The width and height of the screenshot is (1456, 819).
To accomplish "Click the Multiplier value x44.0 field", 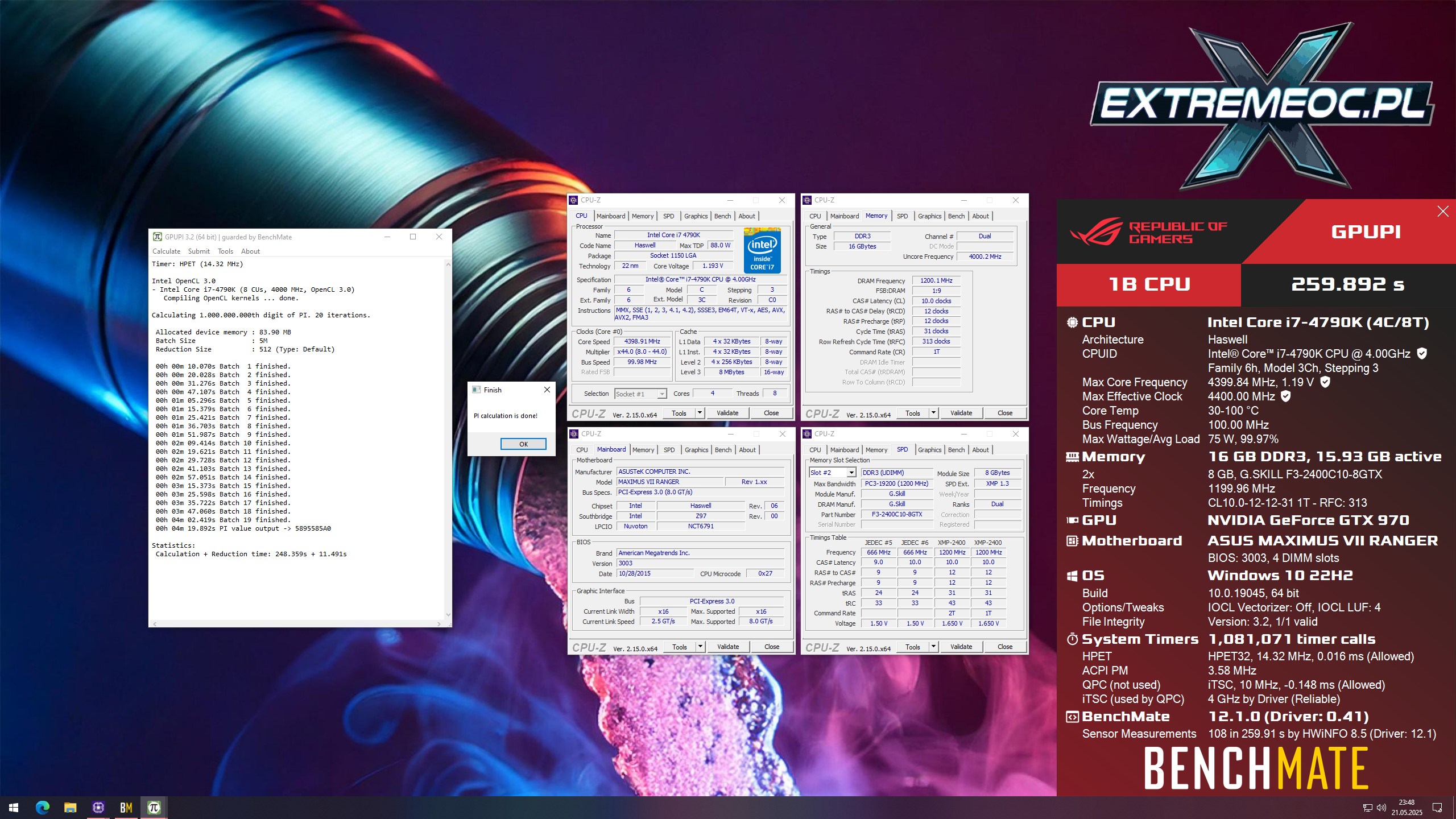I will [x=642, y=352].
